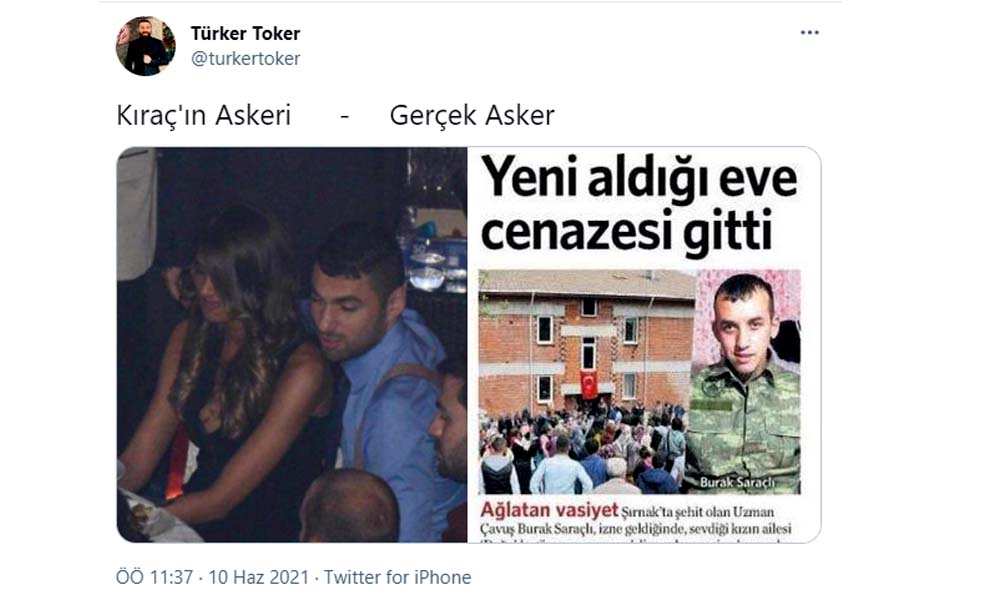Click the dash separating the two phrases

(x=345, y=117)
